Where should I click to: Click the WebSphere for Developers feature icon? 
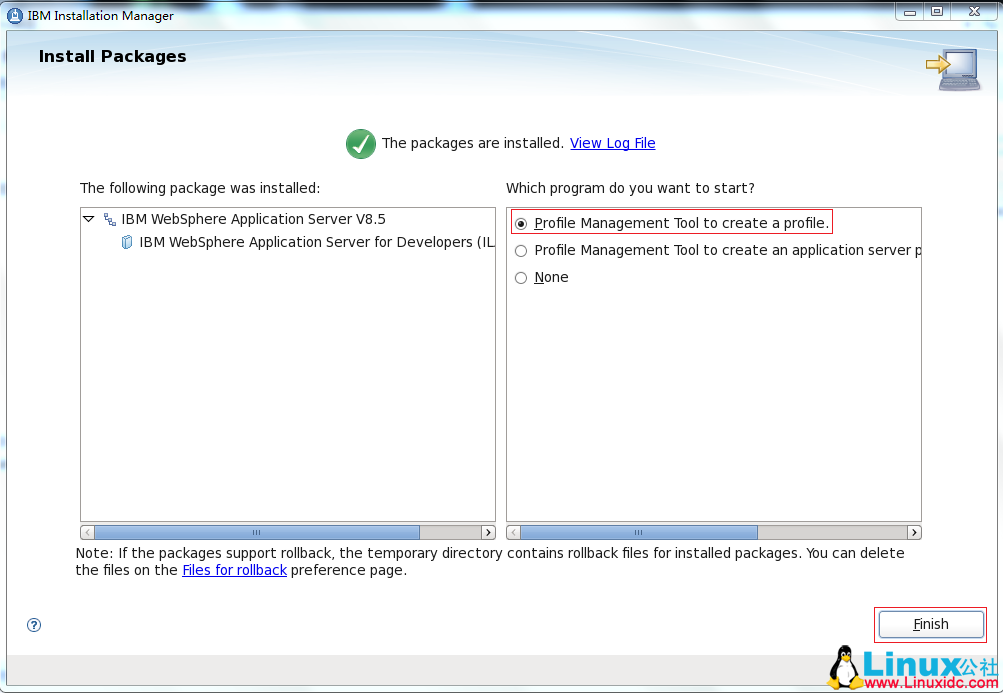[127, 243]
